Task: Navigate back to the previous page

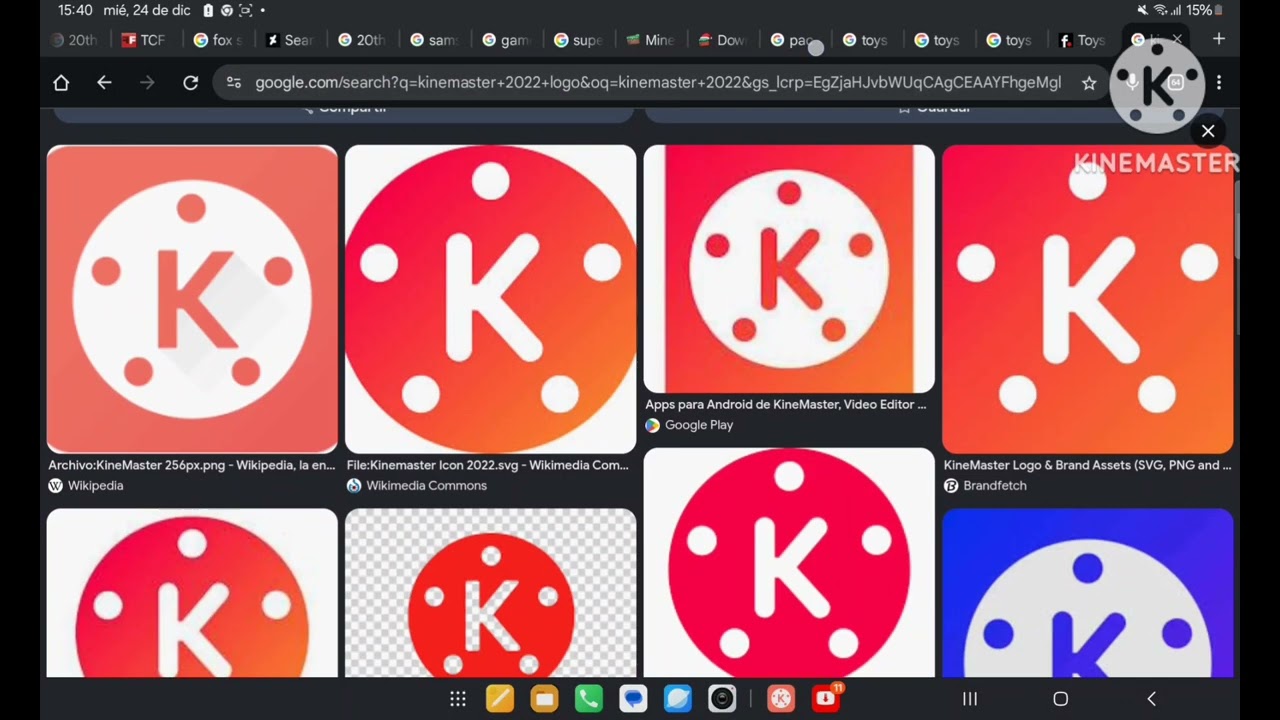Action: (104, 83)
